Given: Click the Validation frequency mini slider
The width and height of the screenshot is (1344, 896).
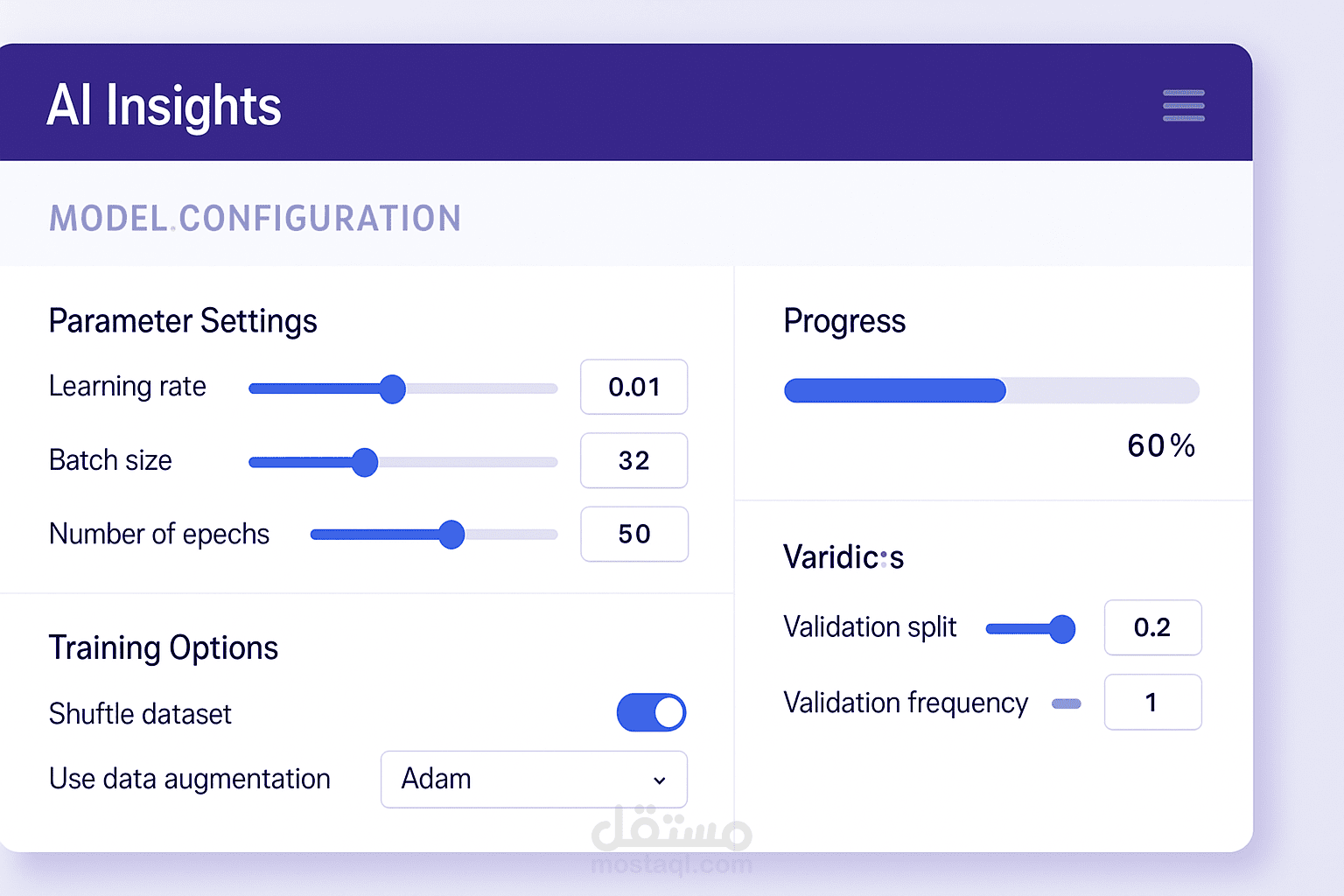Looking at the screenshot, I should point(1067,703).
